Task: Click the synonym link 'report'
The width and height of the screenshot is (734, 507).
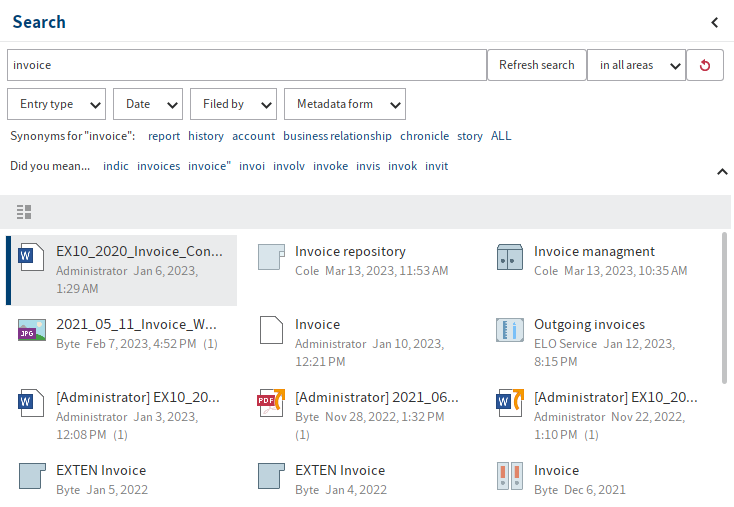Action: pos(164,136)
